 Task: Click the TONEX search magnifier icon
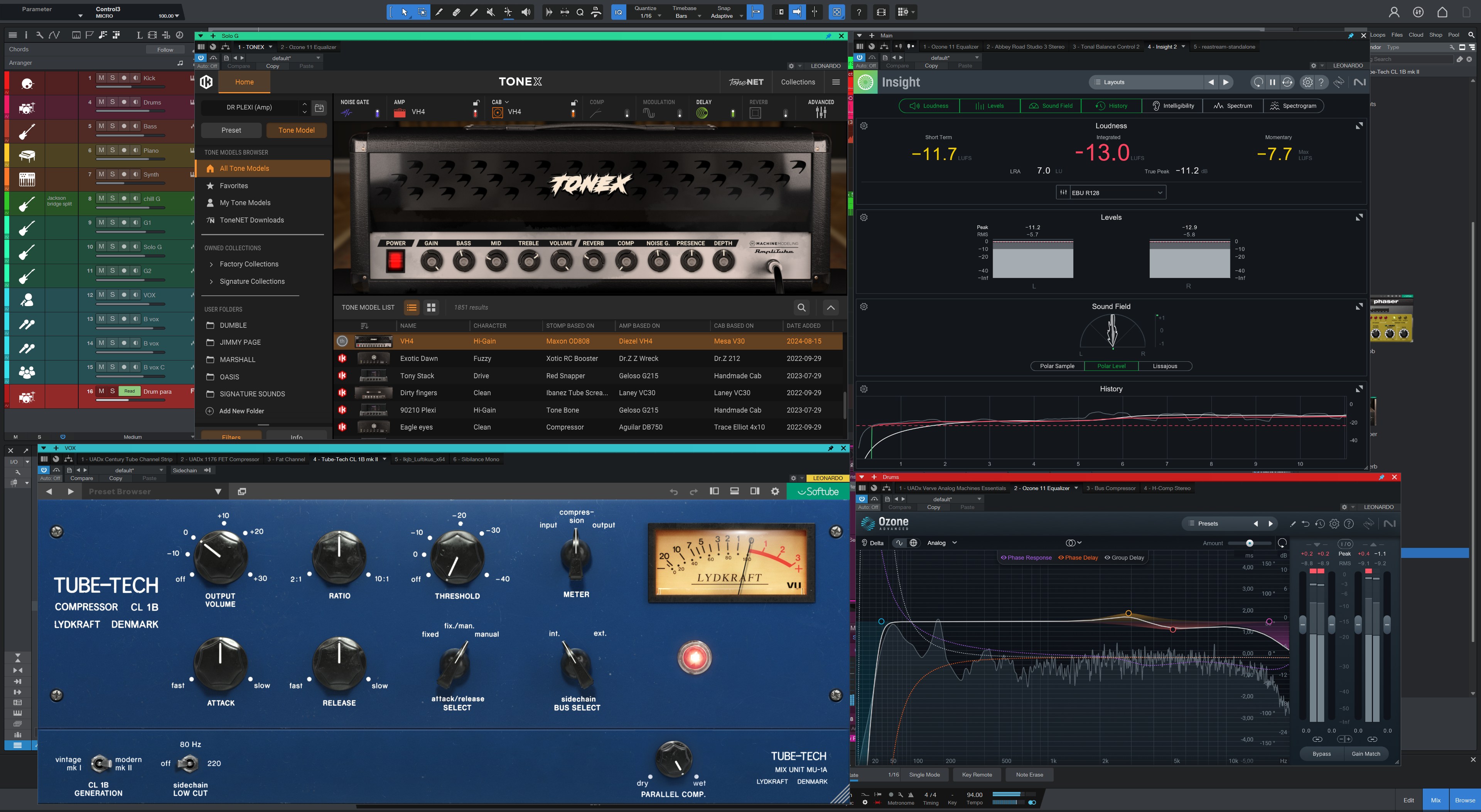[801, 307]
